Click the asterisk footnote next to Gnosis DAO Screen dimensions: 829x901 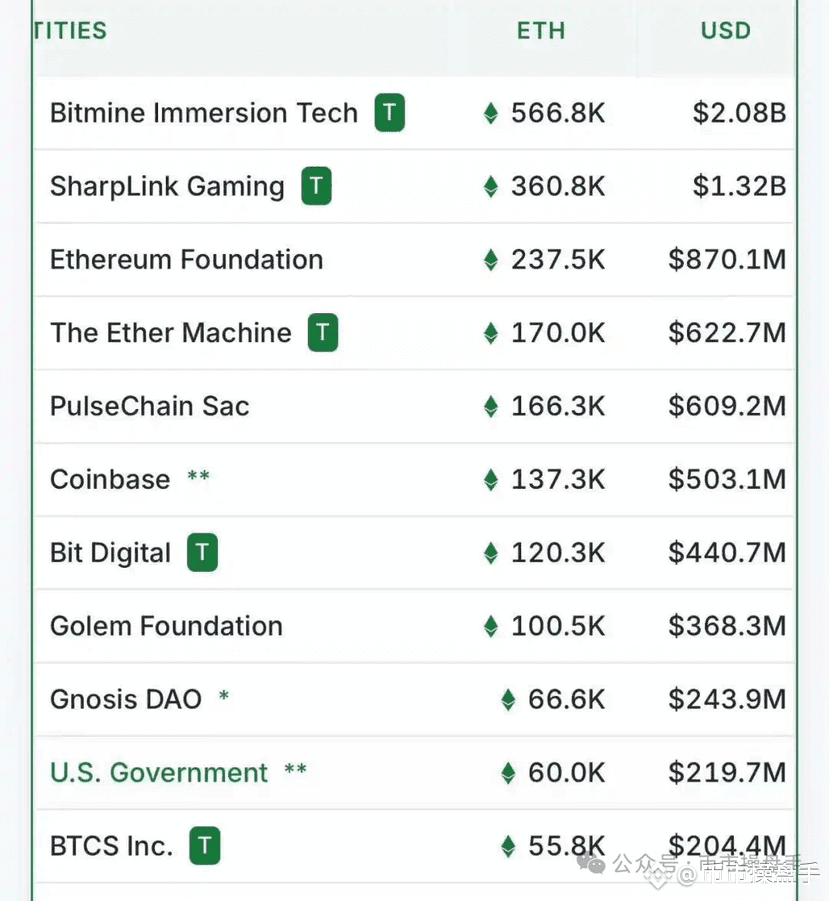223,696
